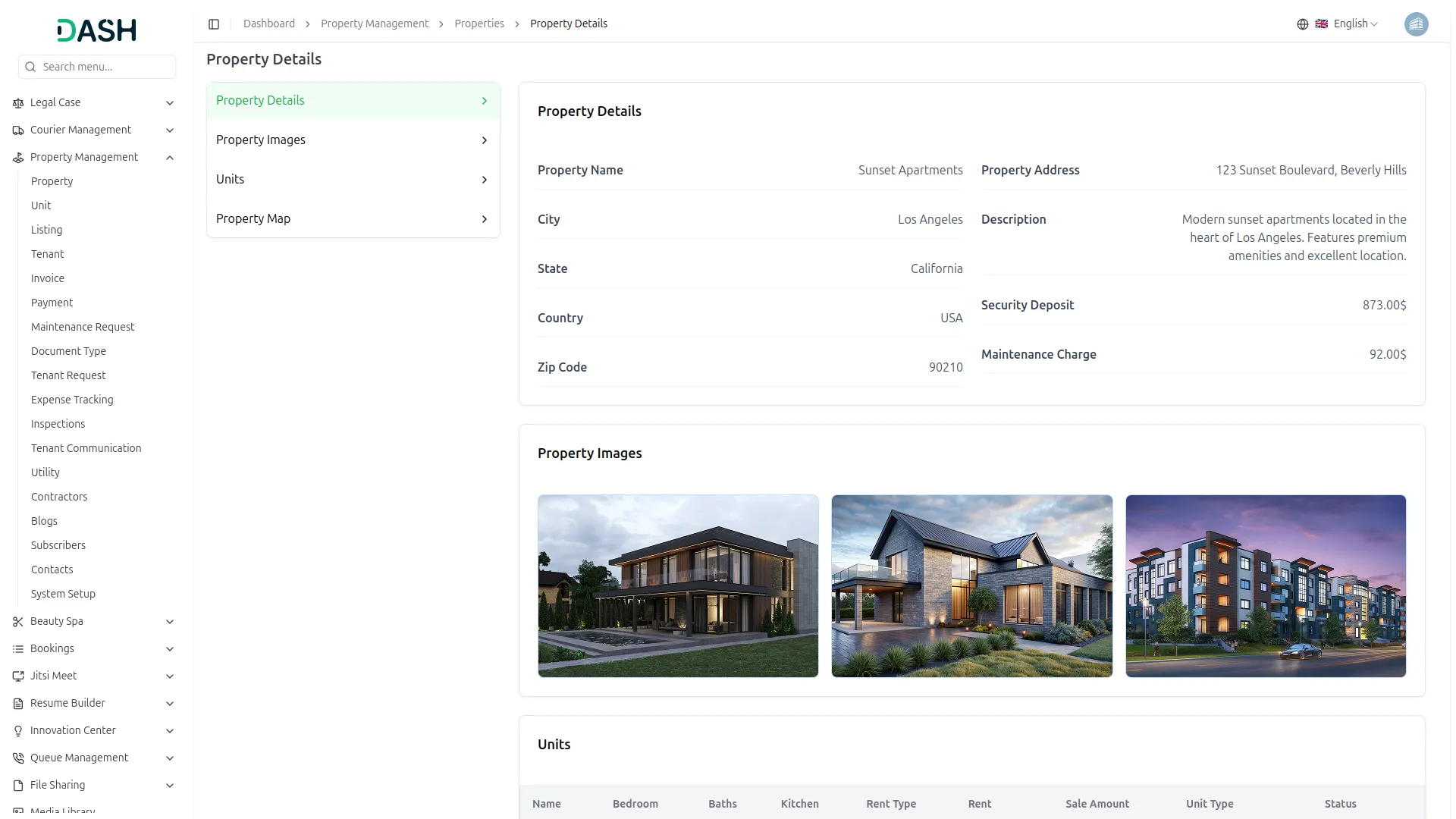This screenshot has height=819, width=1456.
Task: Expand the Bookings section
Action: [x=169, y=648]
